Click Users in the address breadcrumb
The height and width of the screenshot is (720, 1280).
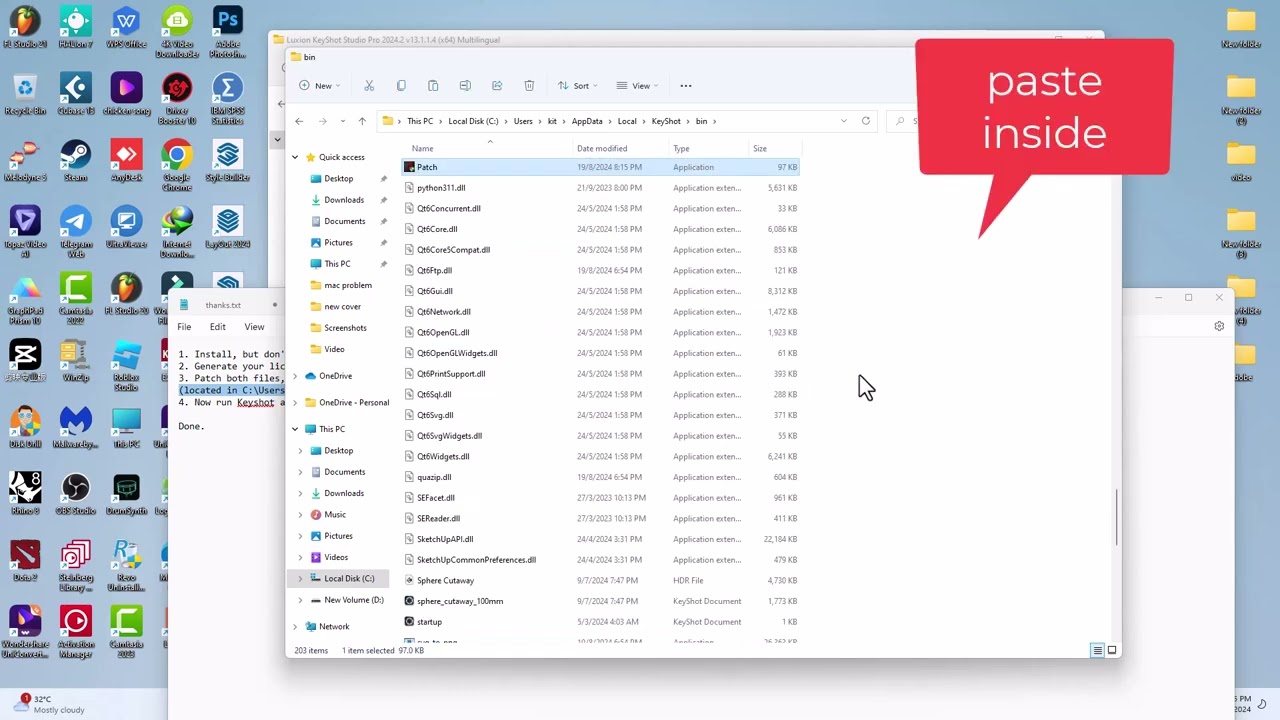(523, 121)
